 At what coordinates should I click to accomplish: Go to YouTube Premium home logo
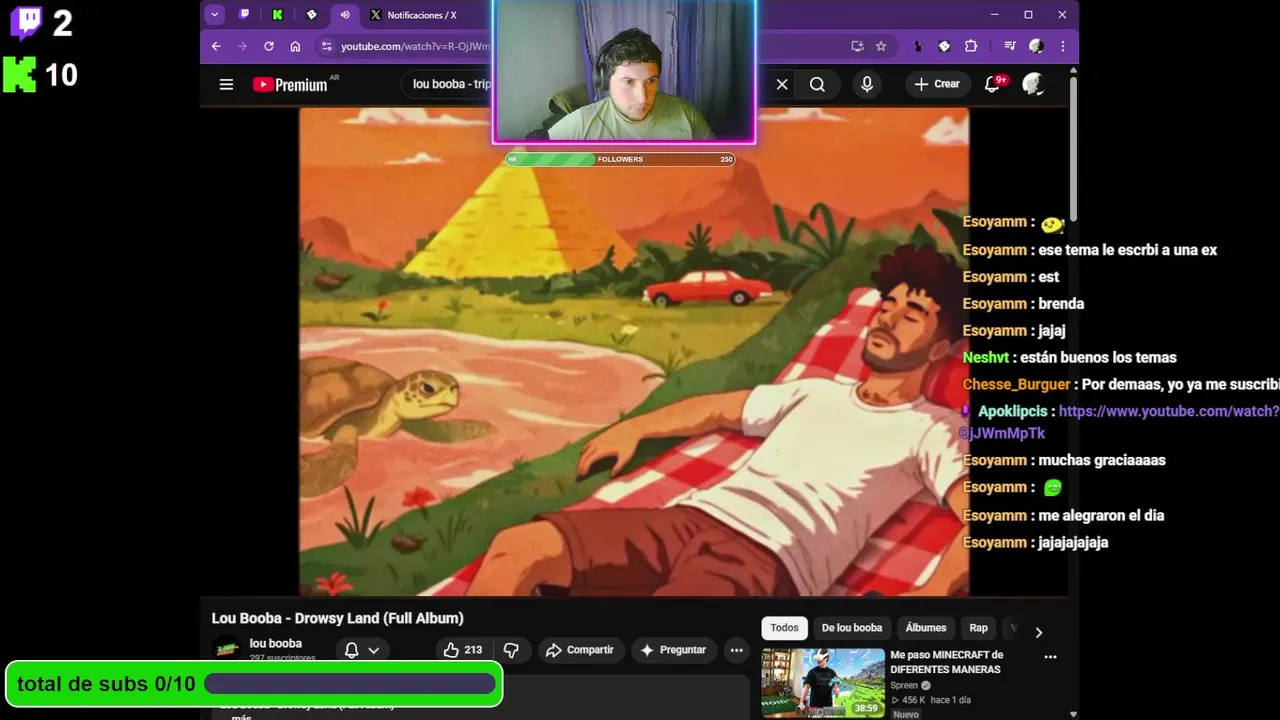coord(290,85)
